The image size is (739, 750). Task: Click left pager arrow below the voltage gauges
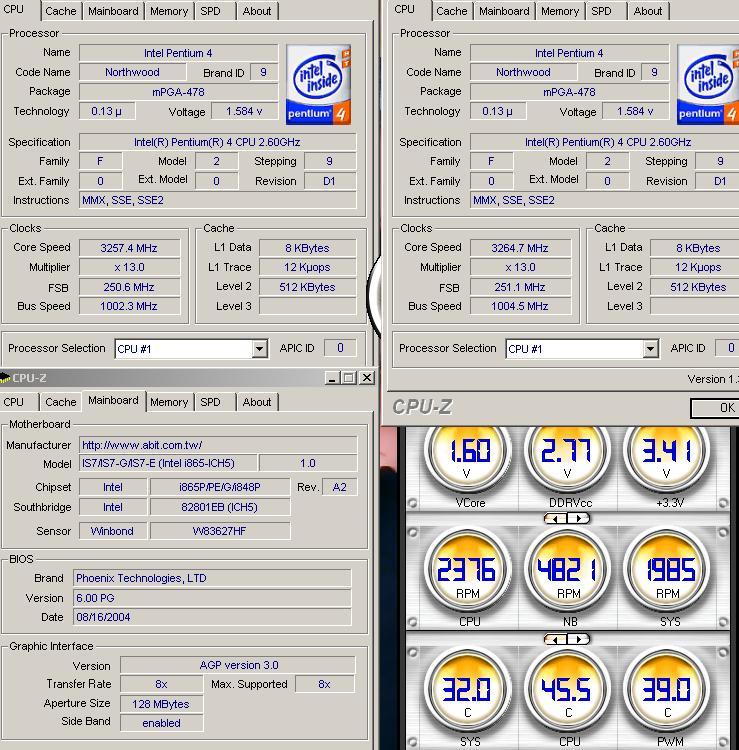[x=555, y=518]
